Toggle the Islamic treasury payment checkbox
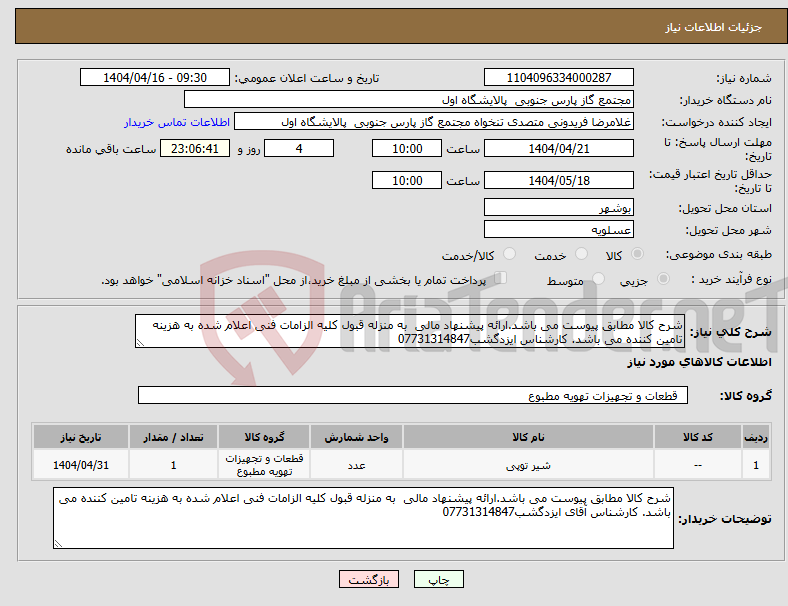 (x=500, y=278)
